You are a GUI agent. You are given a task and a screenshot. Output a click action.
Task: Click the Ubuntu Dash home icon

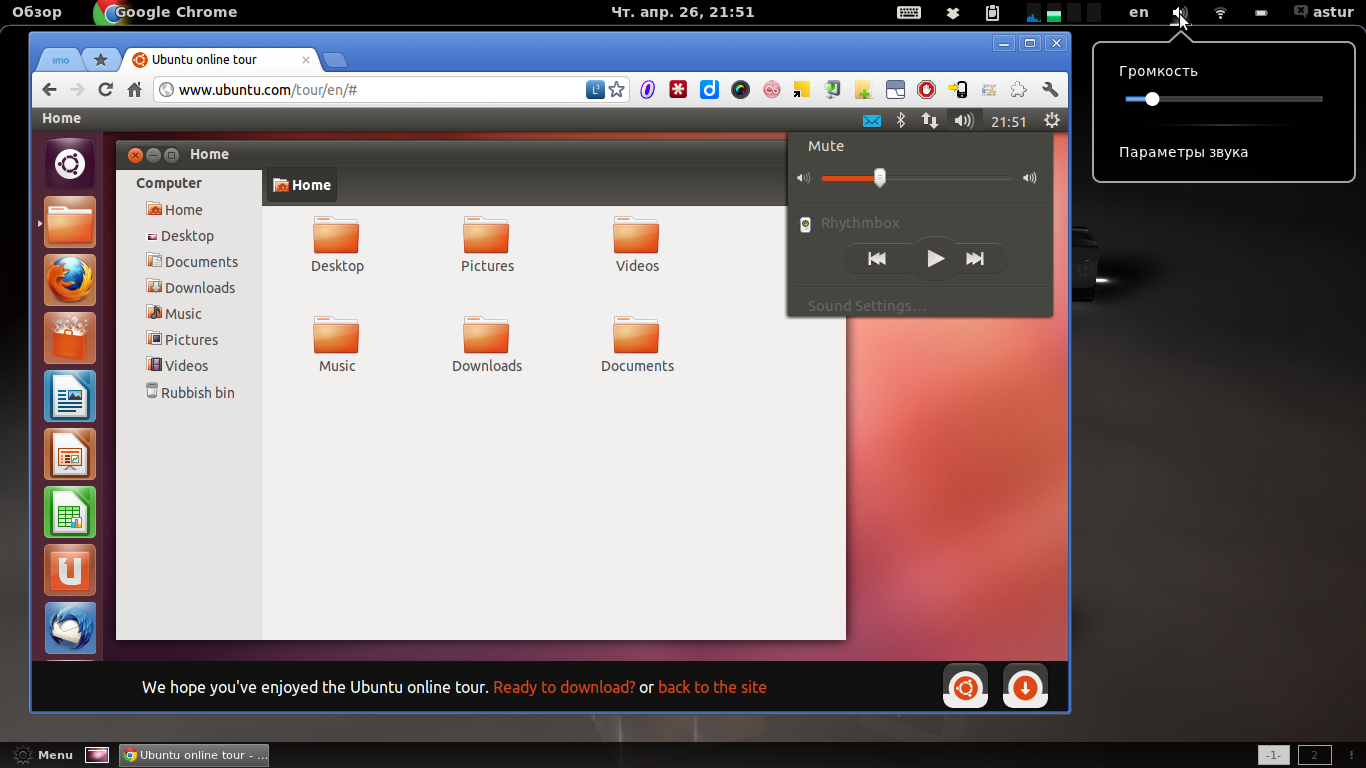(x=70, y=163)
